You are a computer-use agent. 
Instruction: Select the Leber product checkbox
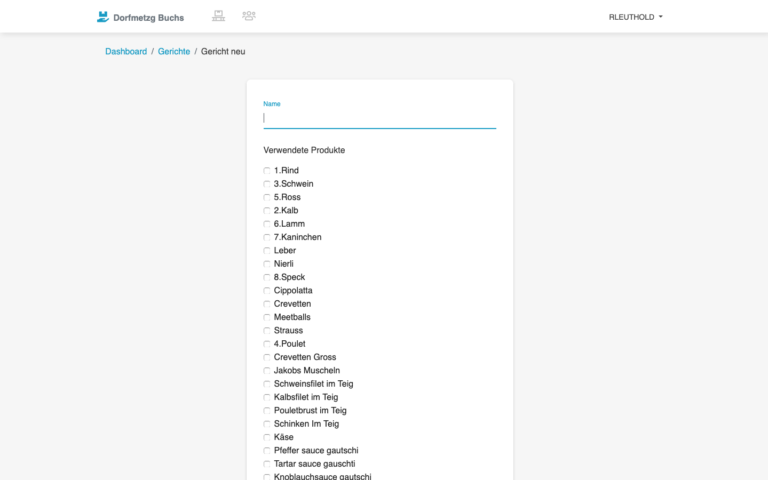click(x=267, y=250)
